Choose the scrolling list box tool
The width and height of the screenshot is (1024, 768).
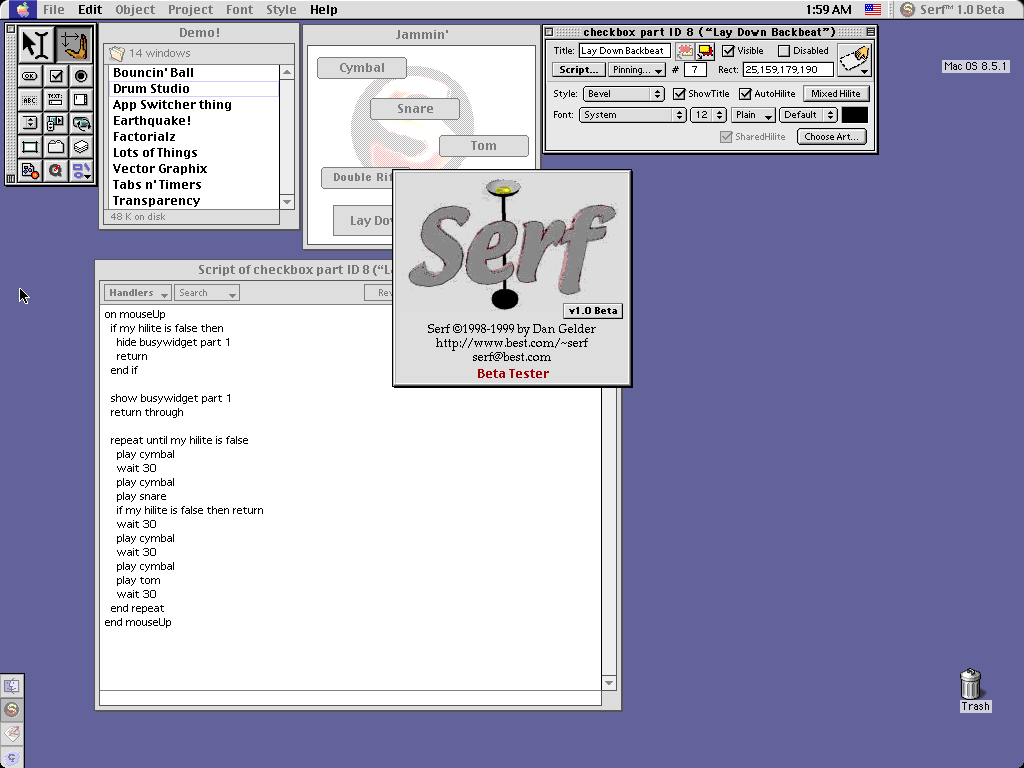[x=80, y=100]
